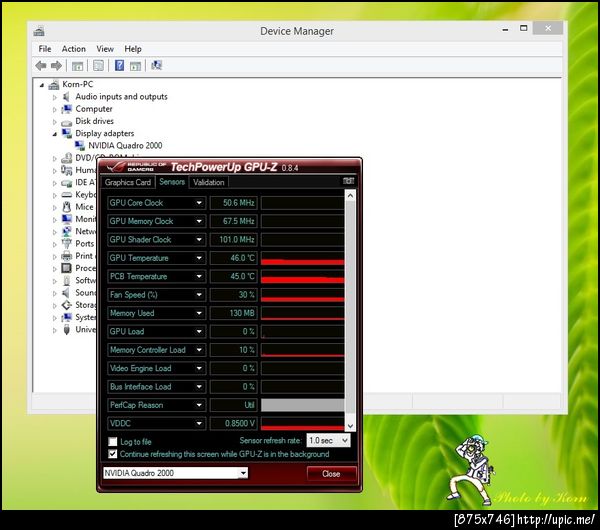Click the Close button in GPU-Z
This screenshot has height=530, width=600.
pyautogui.click(x=331, y=474)
